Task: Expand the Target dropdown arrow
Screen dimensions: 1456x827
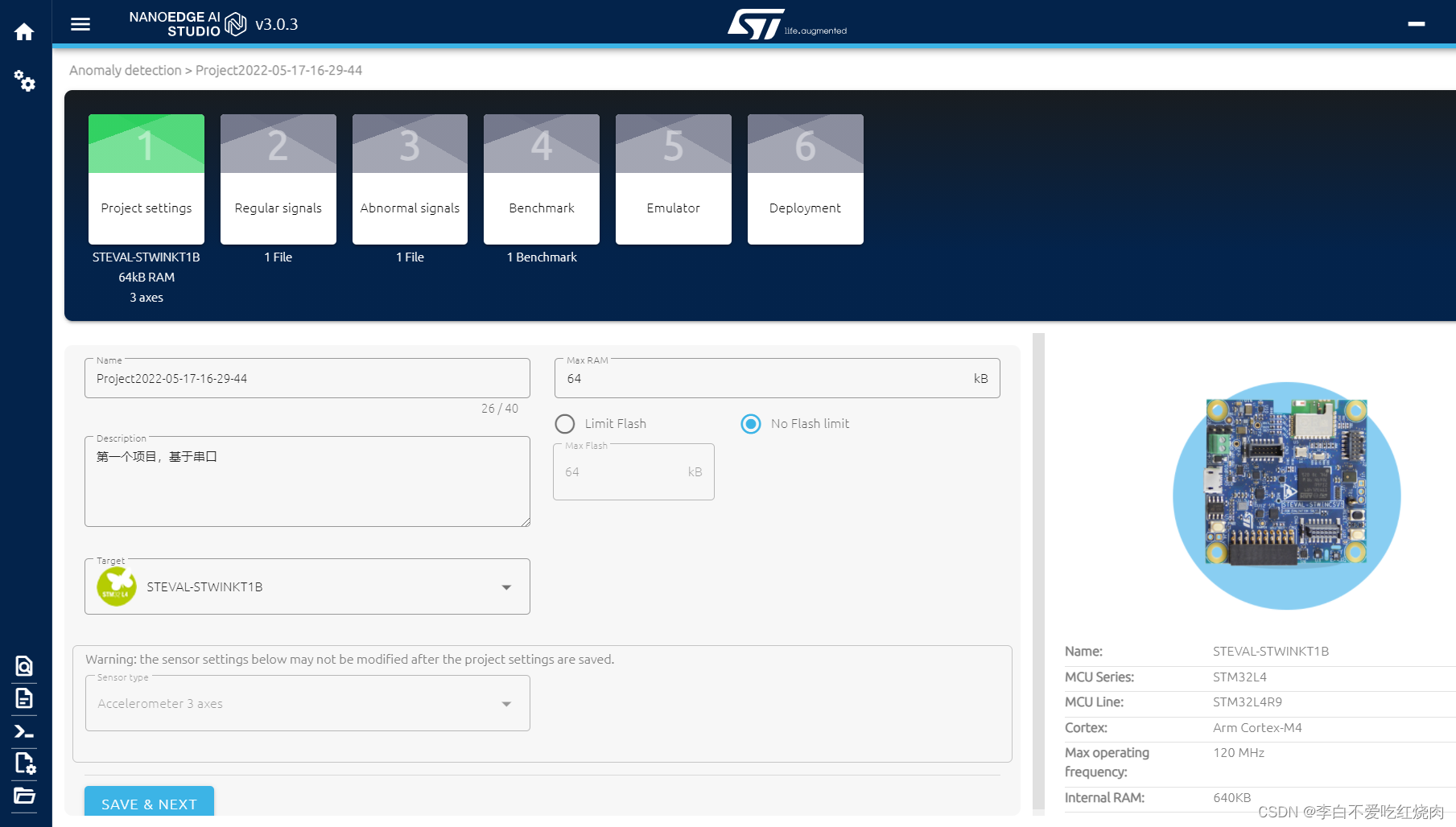Action: pos(506,587)
